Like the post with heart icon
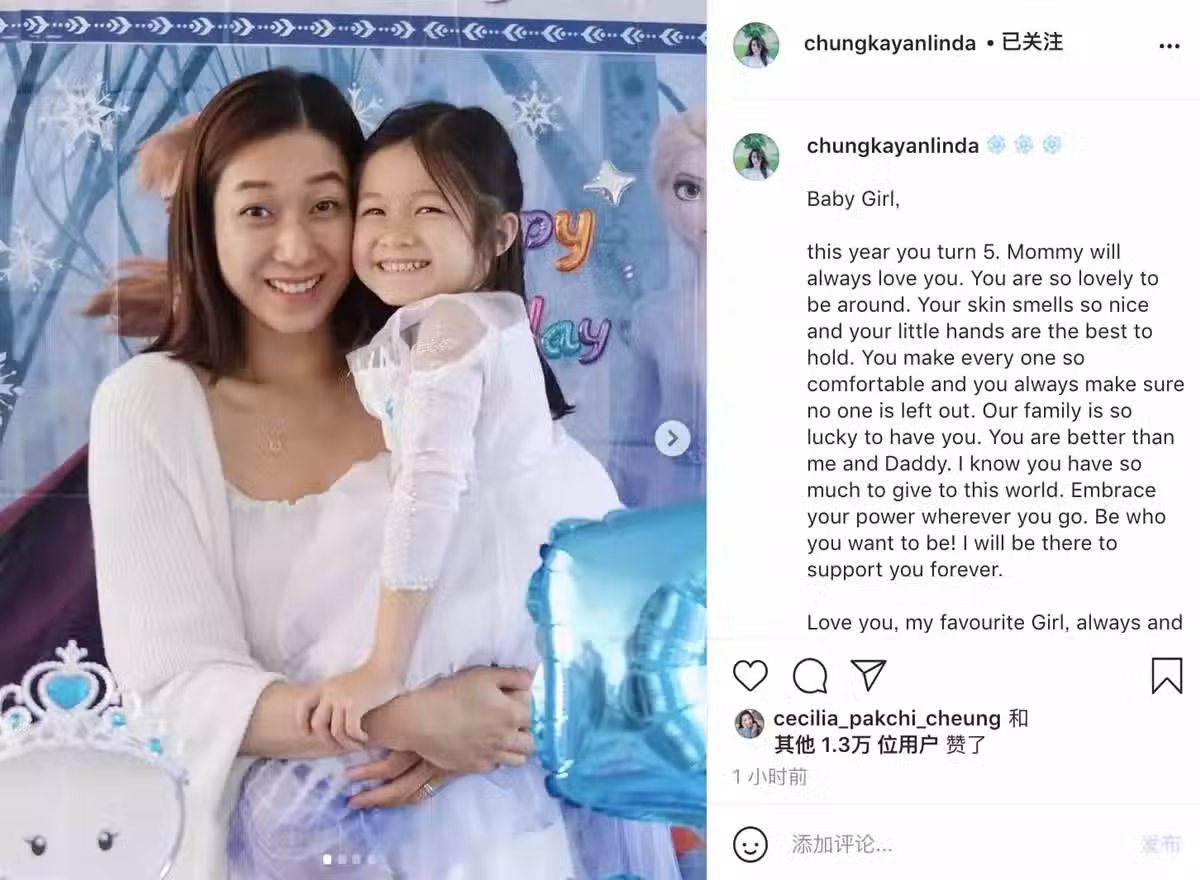Screen dimensions: 1200x880 [750, 676]
